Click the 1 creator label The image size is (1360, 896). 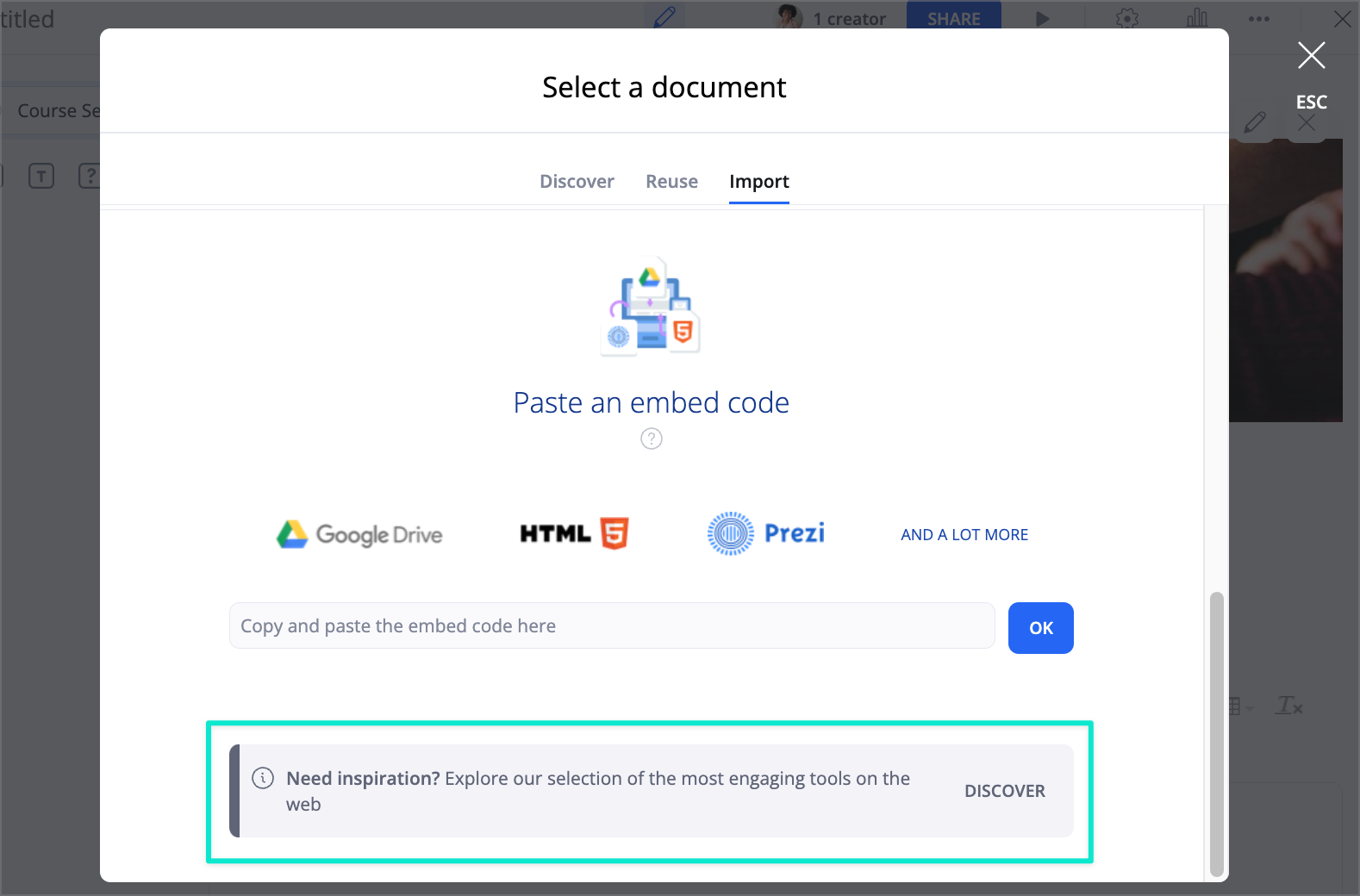(849, 19)
